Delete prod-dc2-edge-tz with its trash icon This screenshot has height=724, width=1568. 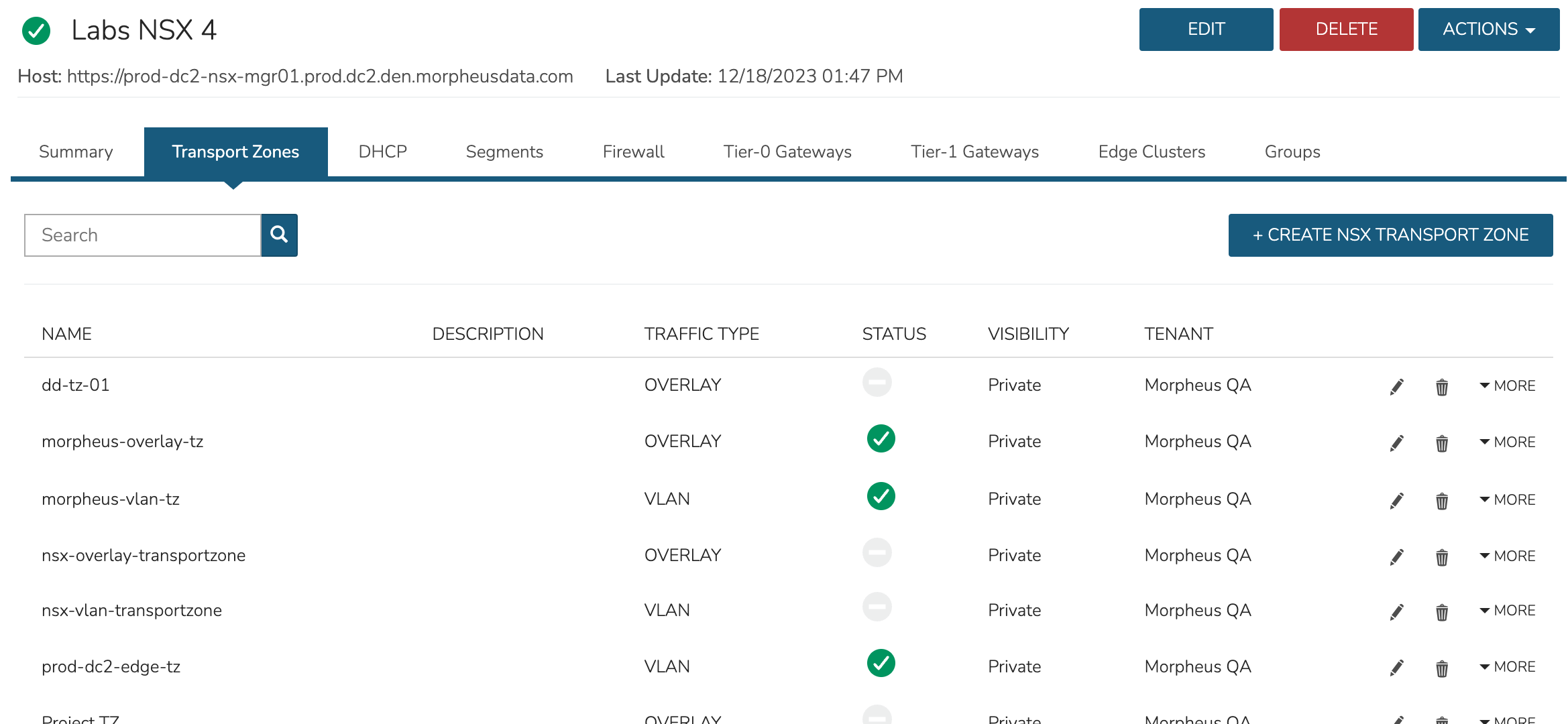coord(1441,668)
